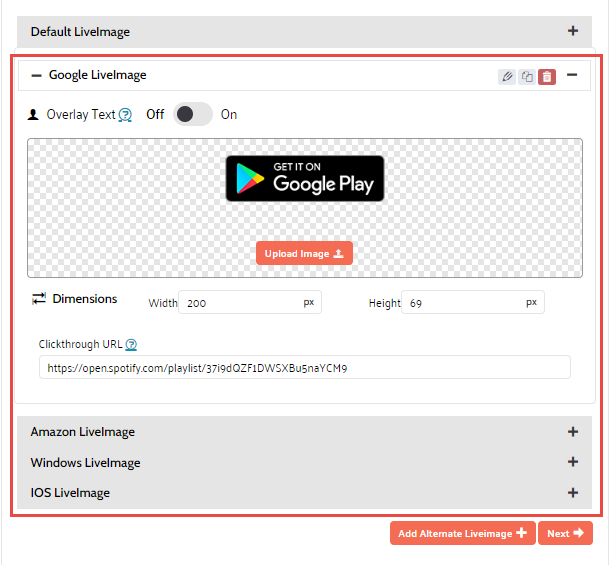Click the Clickthrough URL input field
611x565 pixels.
pyautogui.click(x=305, y=367)
